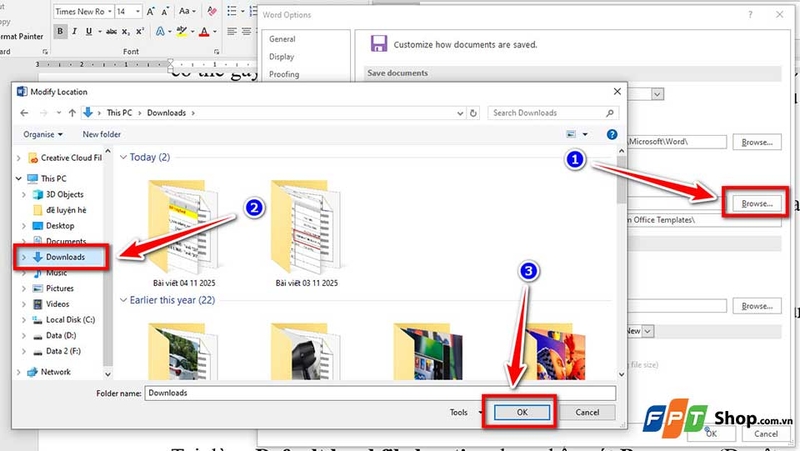
Task: Select Pictures in navigation tree
Action: 60,288
